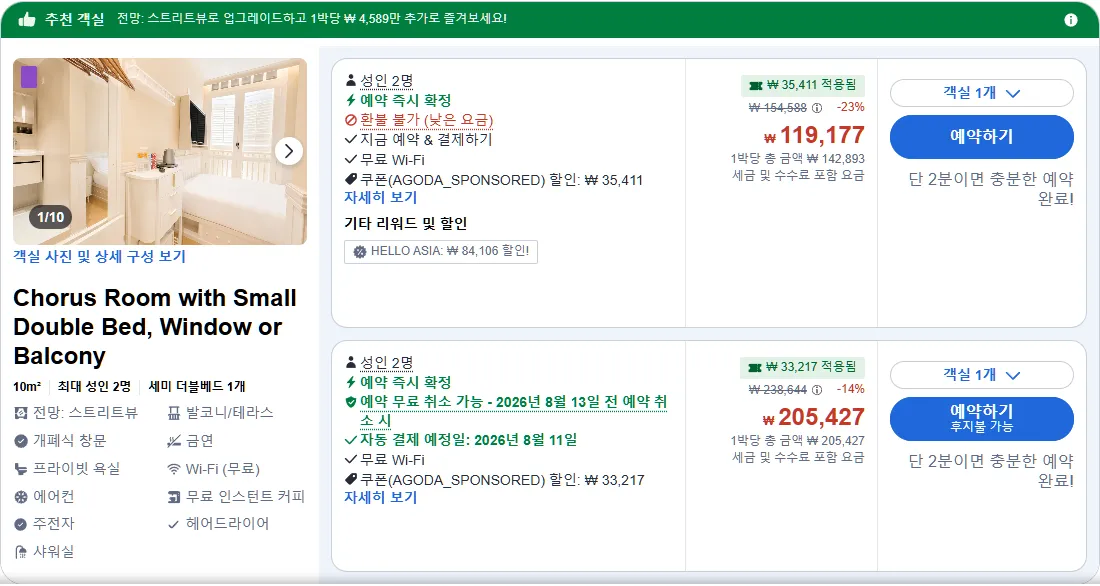This screenshot has width=1100, height=586.
Task: Click the '세미 더블베드 1개' text
Action: point(197,387)
